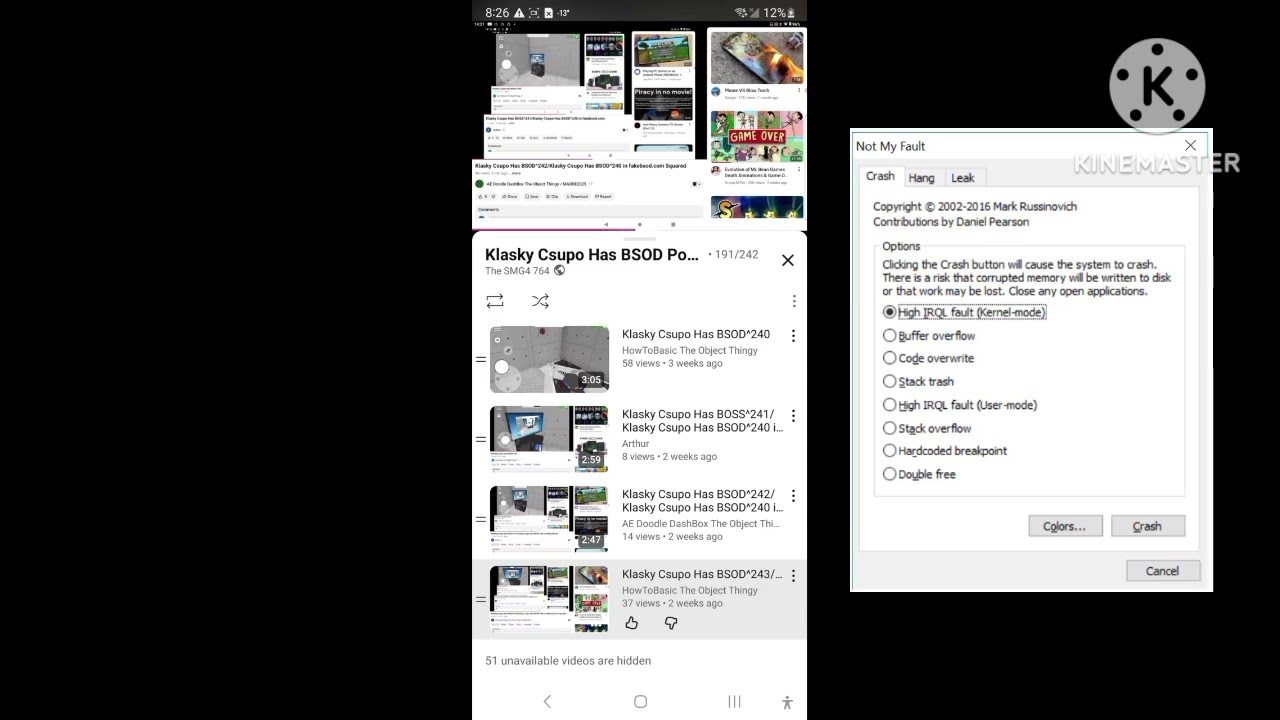The width and height of the screenshot is (1280, 720).
Task: Open the BSOD^243 video thumbnail
Action: pos(549,599)
